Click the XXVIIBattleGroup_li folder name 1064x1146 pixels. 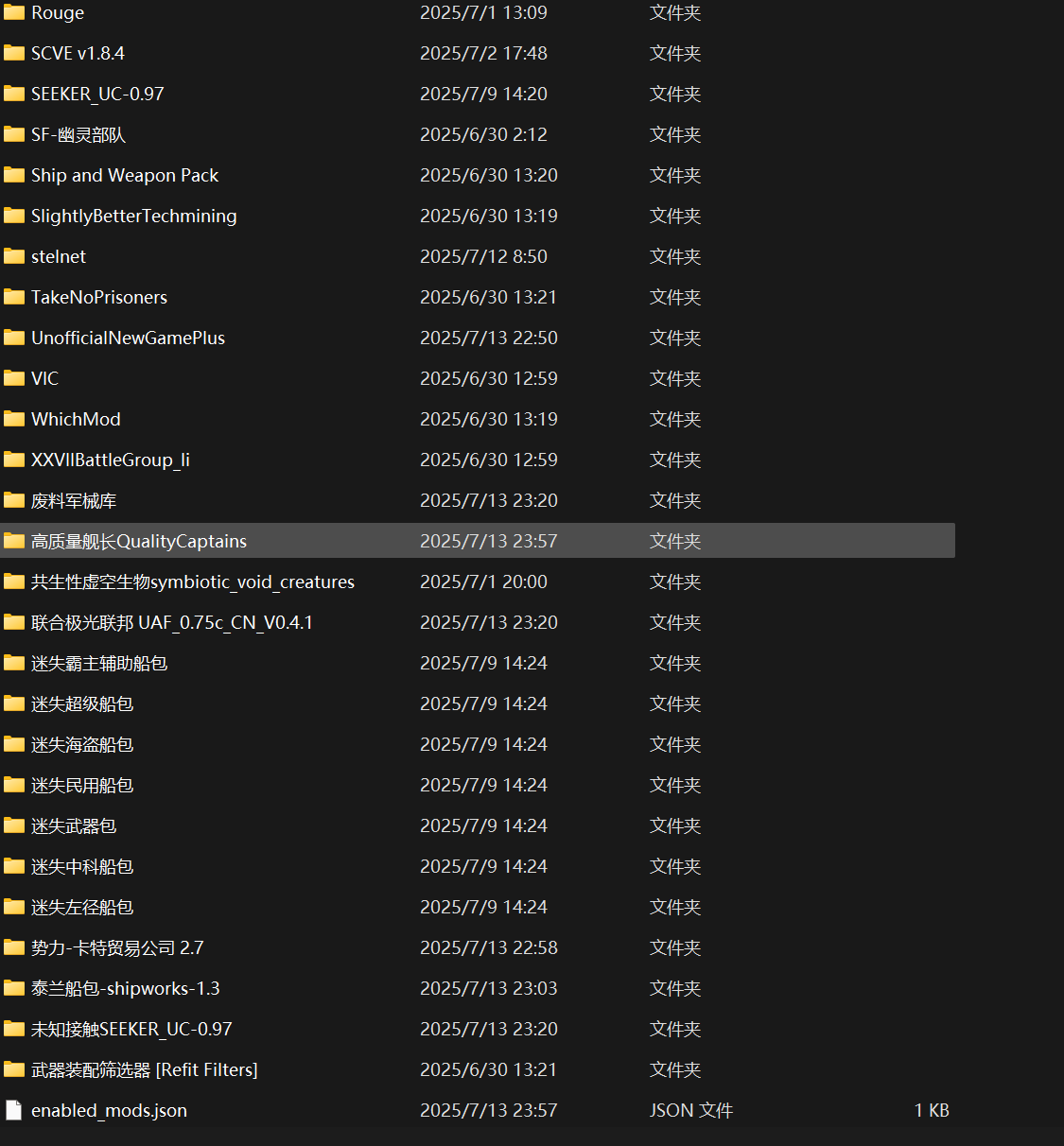(111, 460)
